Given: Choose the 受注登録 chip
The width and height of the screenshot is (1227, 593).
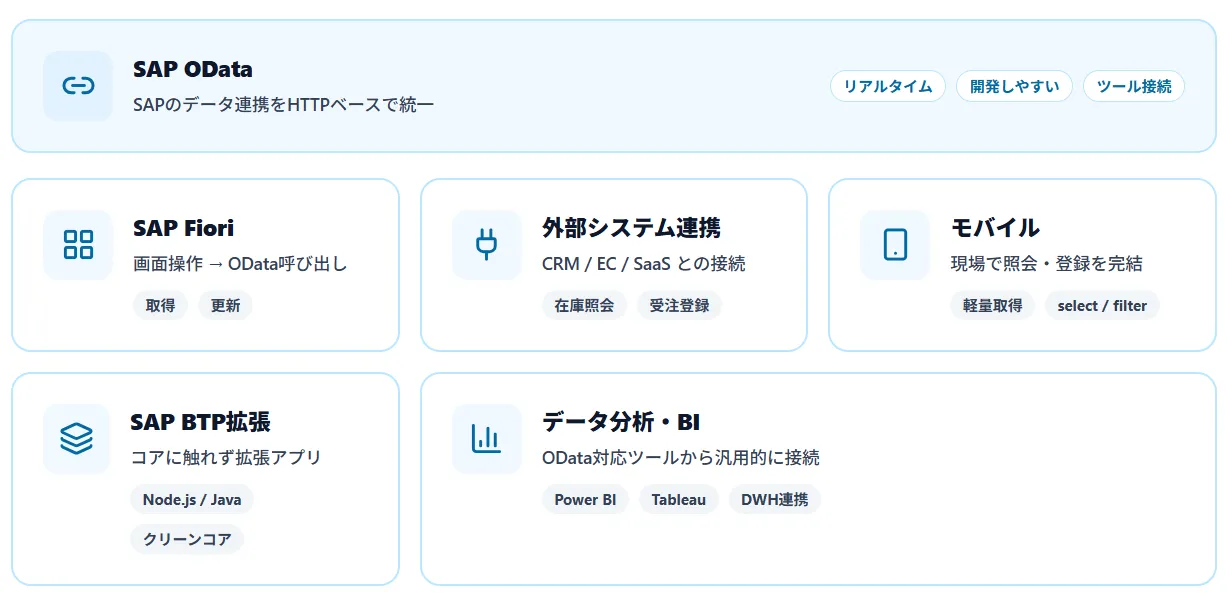Looking at the screenshot, I should click(679, 306).
